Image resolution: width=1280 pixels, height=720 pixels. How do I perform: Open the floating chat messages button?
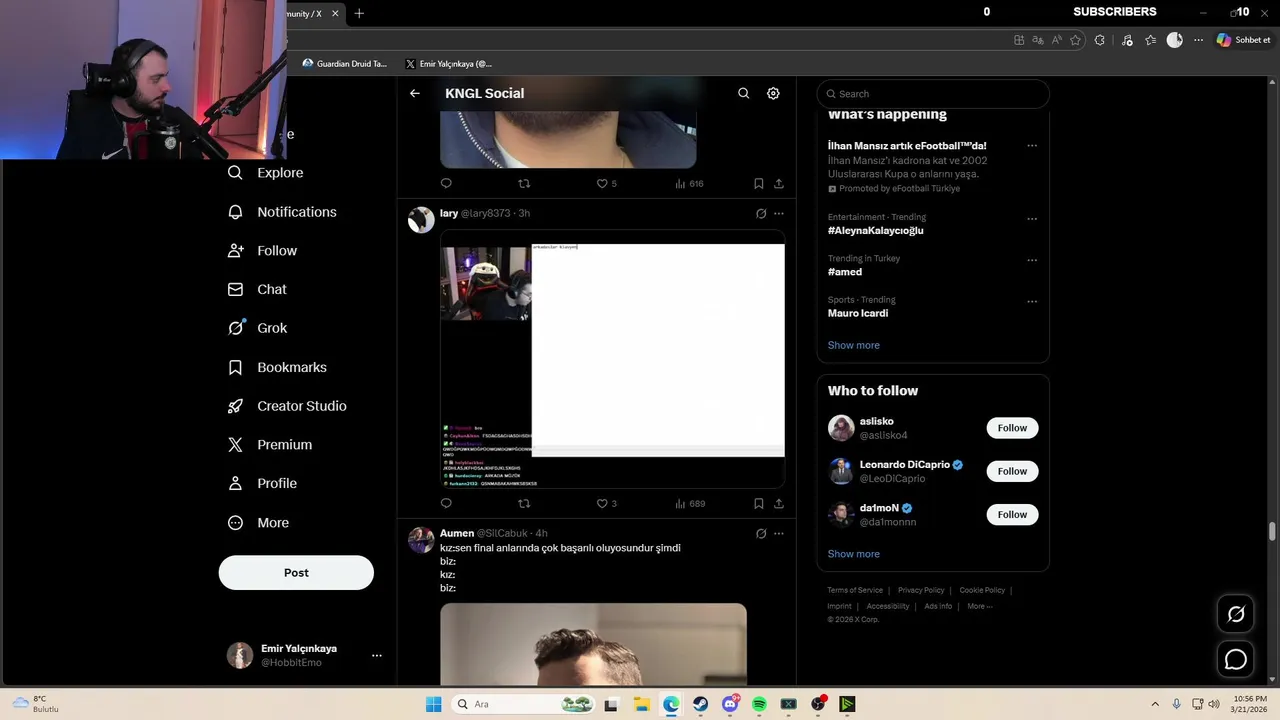pyautogui.click(x=1236, y=659)
